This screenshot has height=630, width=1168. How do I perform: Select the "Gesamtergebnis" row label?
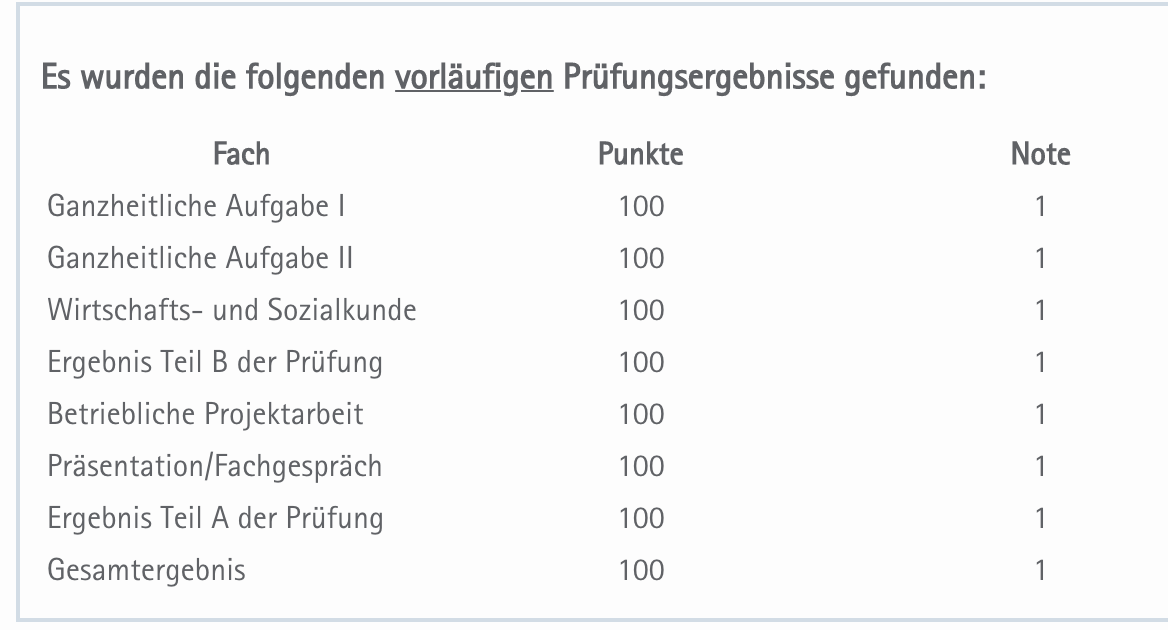pos(146,571)
